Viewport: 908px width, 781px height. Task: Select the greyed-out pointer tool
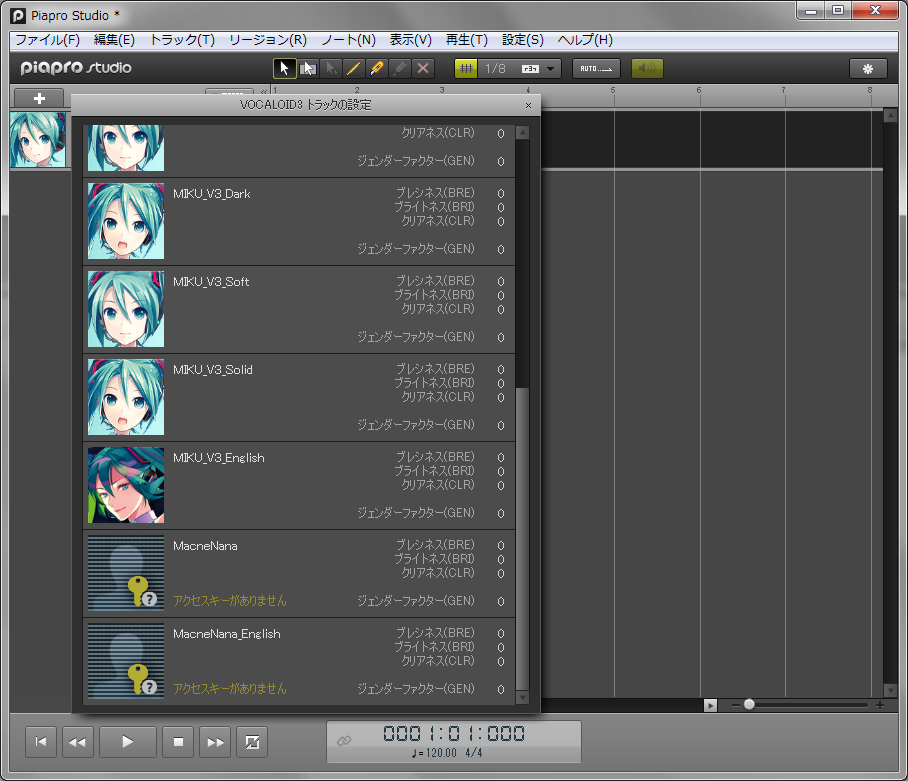[331, 68]
